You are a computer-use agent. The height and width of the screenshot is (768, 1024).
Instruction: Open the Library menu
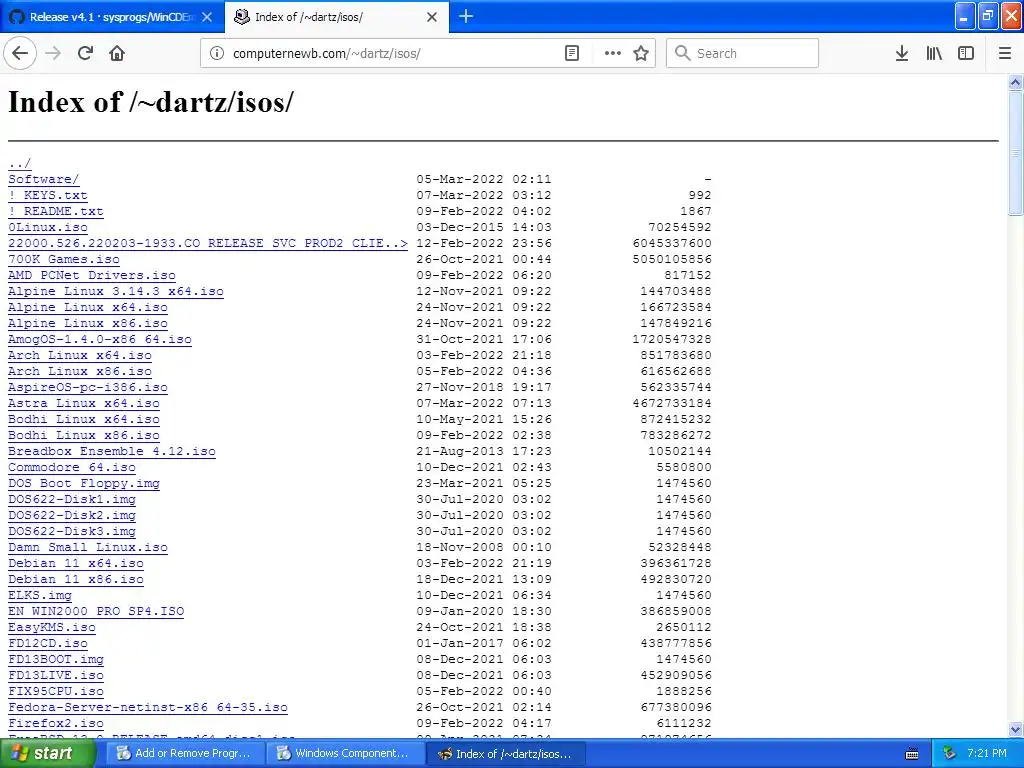point(934,53)
